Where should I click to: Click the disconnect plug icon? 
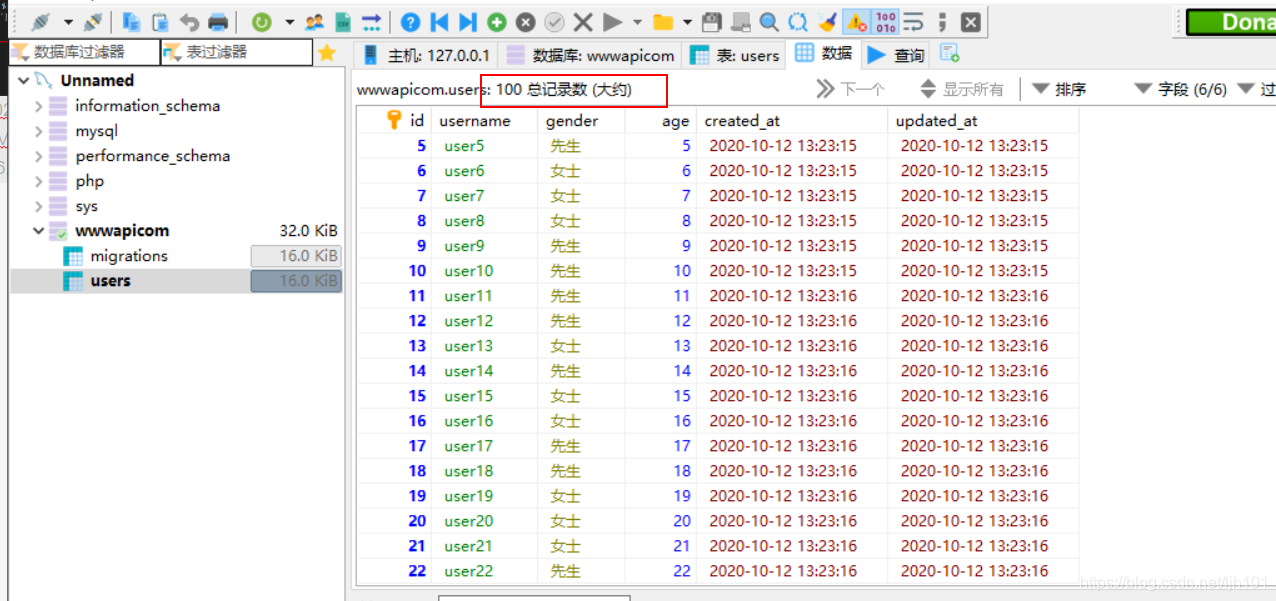[x=93, y=21]
